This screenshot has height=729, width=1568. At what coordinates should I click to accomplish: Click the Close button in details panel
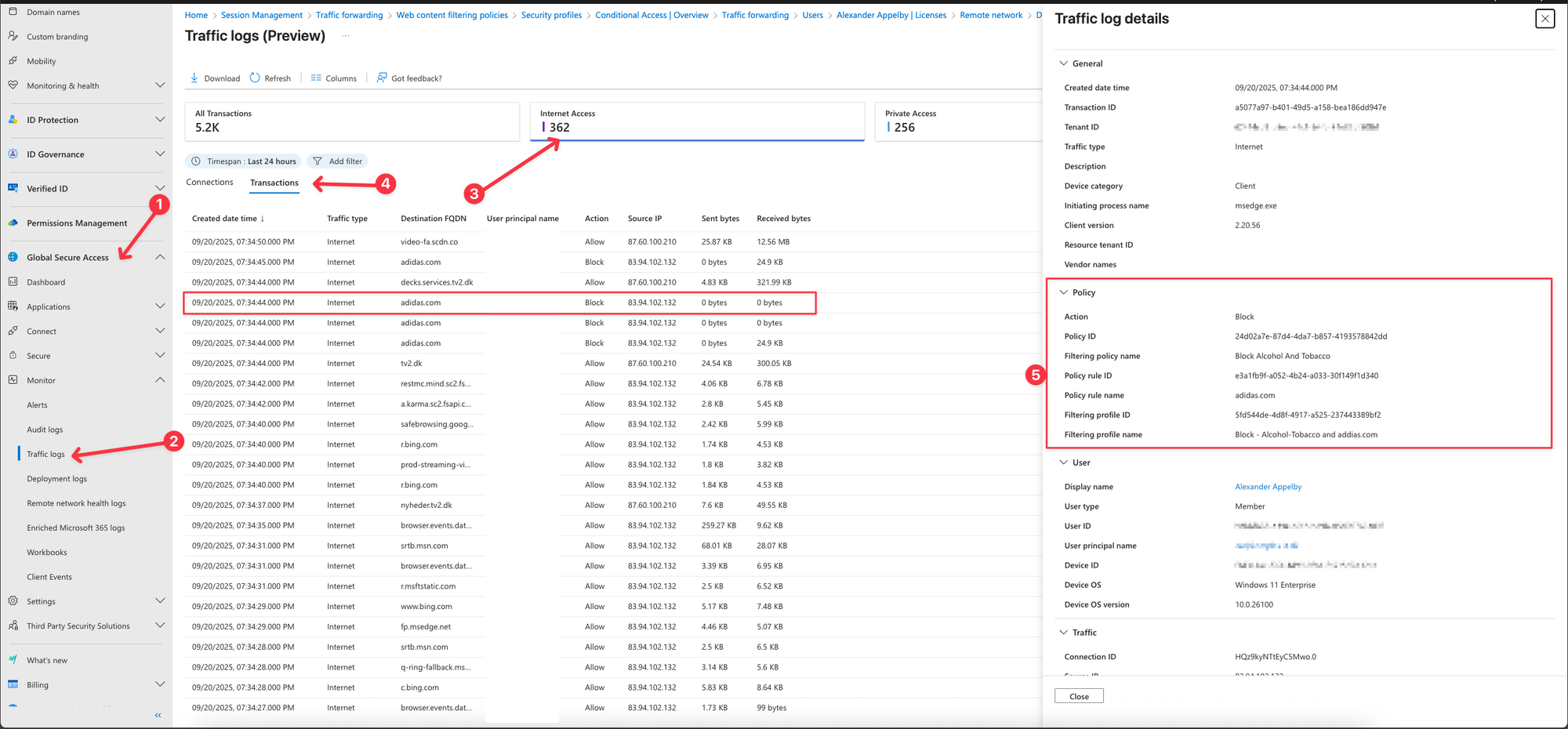click(1079, 696)
